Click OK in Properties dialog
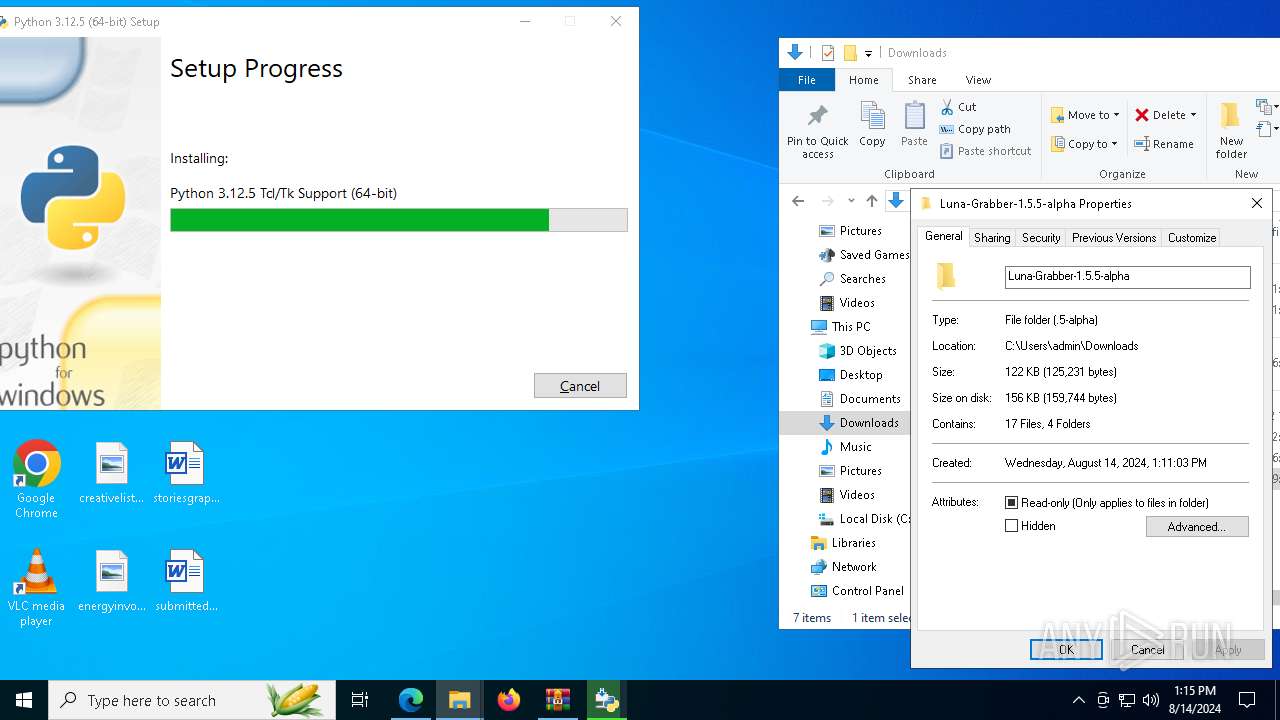 click(x=1066, y=649)
